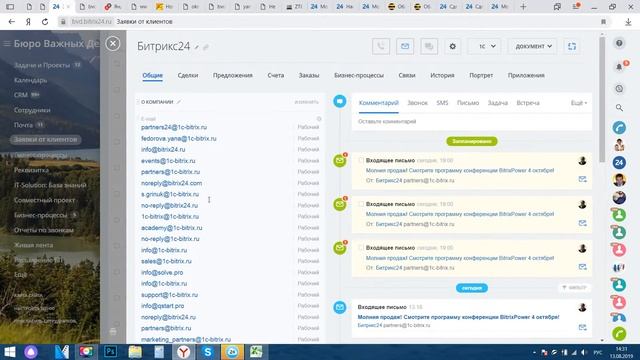Open the Документ dropdown
The width and height of the screenshot is (640, 360).
[533, 46]
